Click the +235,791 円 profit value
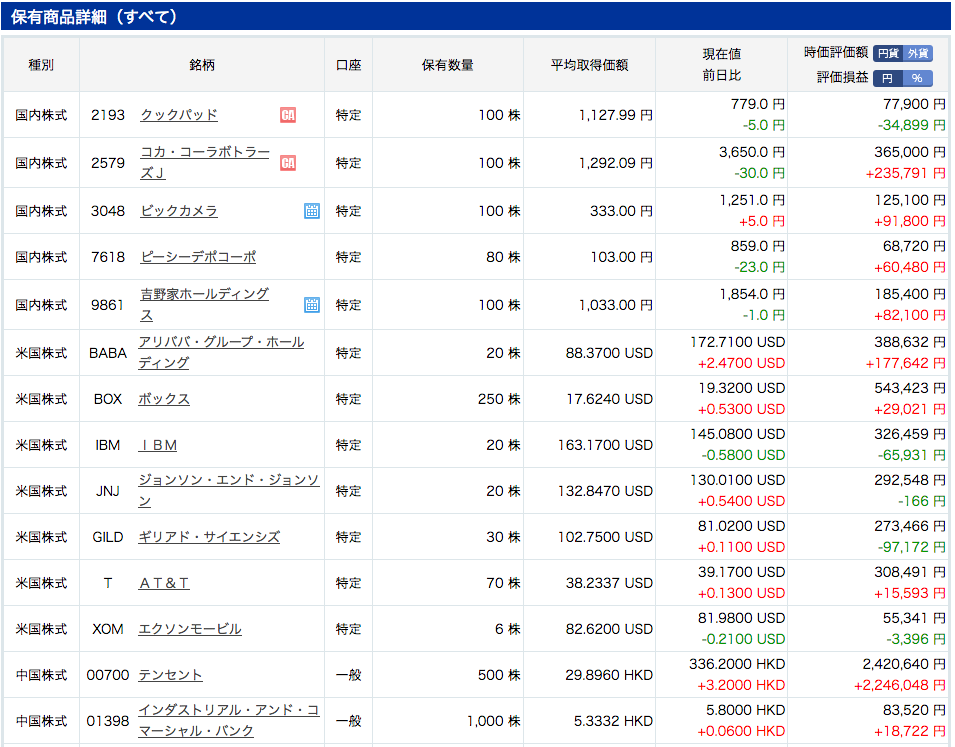Viewport: 955px width, 747px height. coord(906,174)
